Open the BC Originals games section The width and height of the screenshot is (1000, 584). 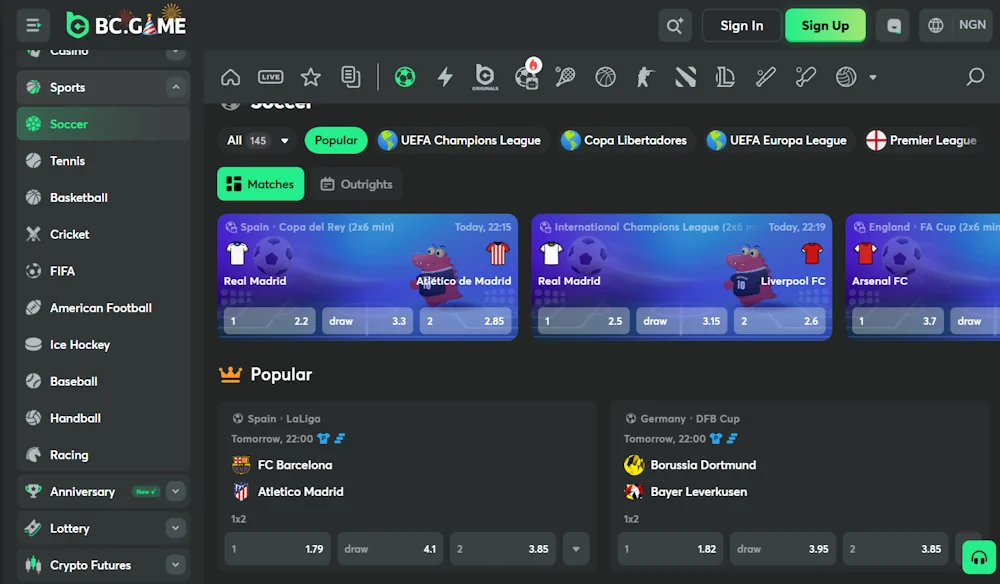(484, 76)
